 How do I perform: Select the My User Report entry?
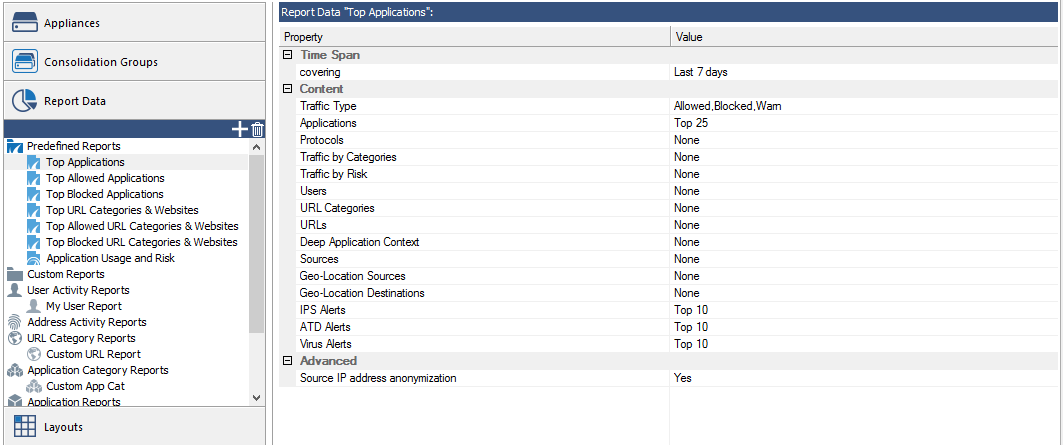[84, 307]
